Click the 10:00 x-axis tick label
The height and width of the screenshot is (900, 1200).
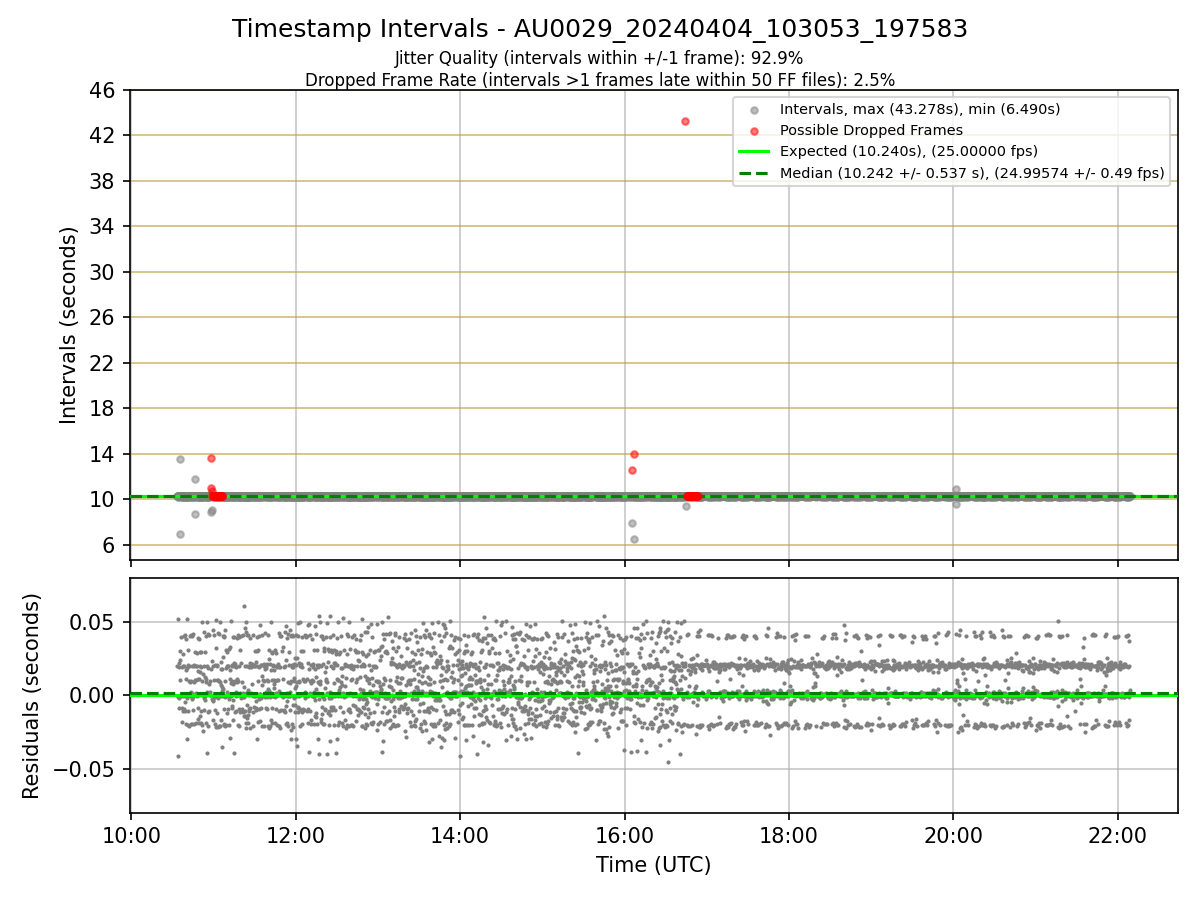click(131, 835)
